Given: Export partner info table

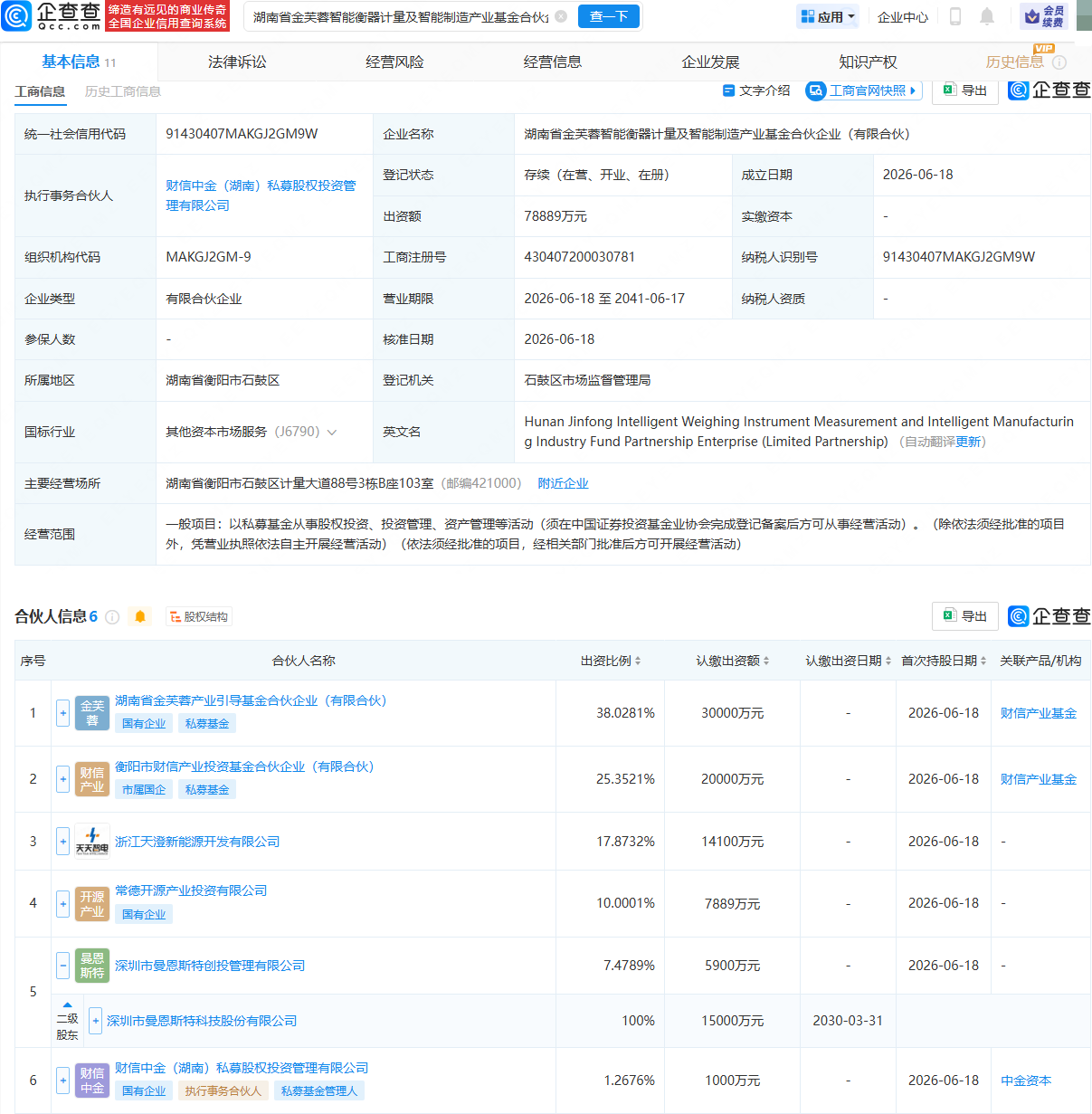Looking at the screenshot, I should (964, 616).
